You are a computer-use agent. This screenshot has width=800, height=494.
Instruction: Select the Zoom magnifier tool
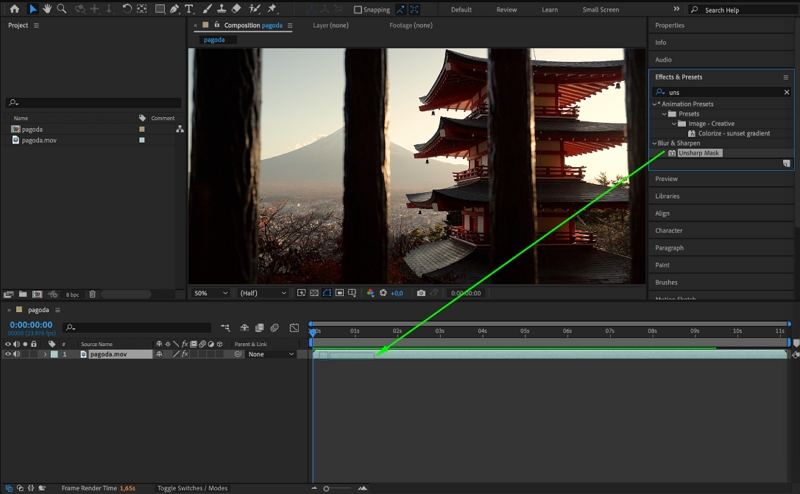click(62, 9)
